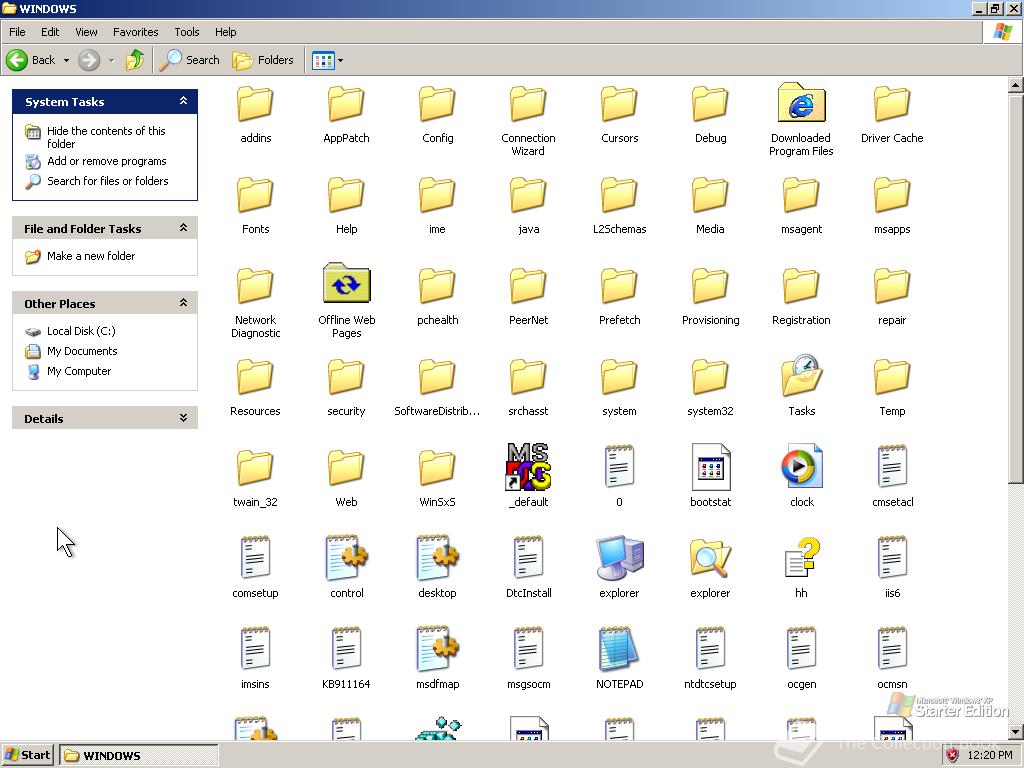Screen dimensions: 1024x768
Task: Open the system32 folder
Action: tap(710, 376)
